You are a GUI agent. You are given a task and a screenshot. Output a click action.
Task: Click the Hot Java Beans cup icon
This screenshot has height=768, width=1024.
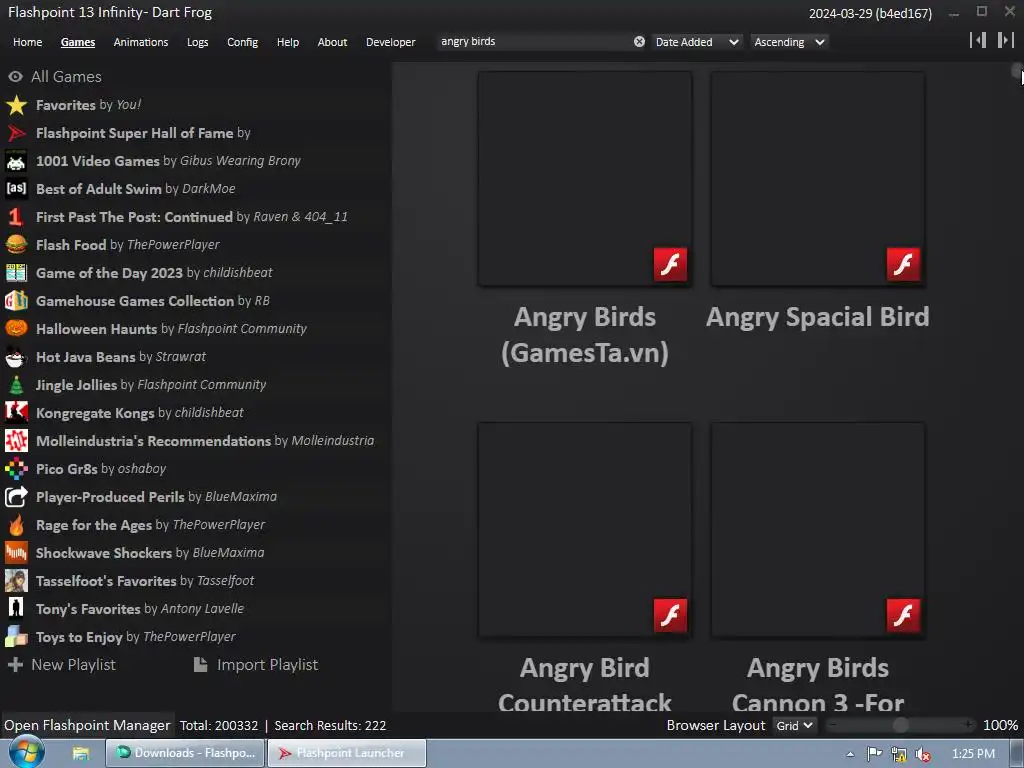(16, 357)
